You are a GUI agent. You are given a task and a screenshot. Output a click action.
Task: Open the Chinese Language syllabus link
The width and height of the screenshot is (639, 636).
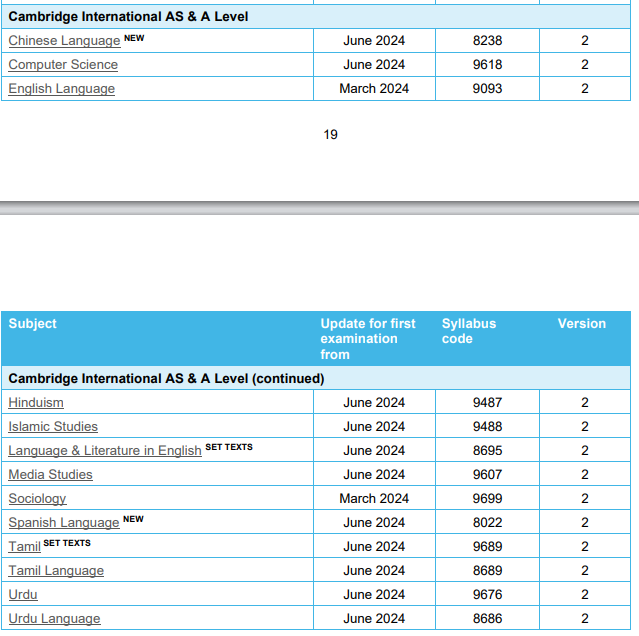[64, 41]
